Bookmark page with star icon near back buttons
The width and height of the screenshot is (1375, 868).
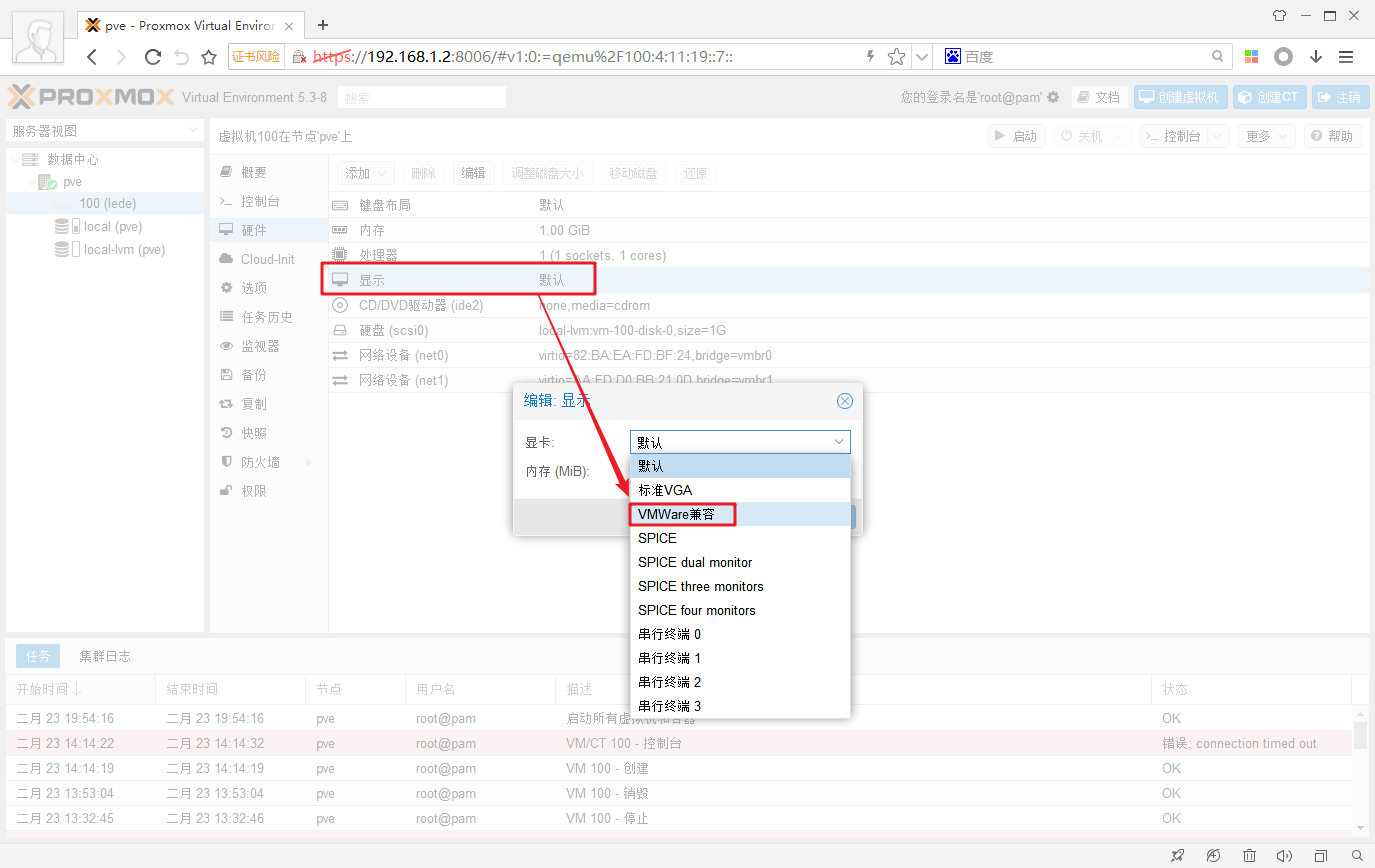[209, 57]
